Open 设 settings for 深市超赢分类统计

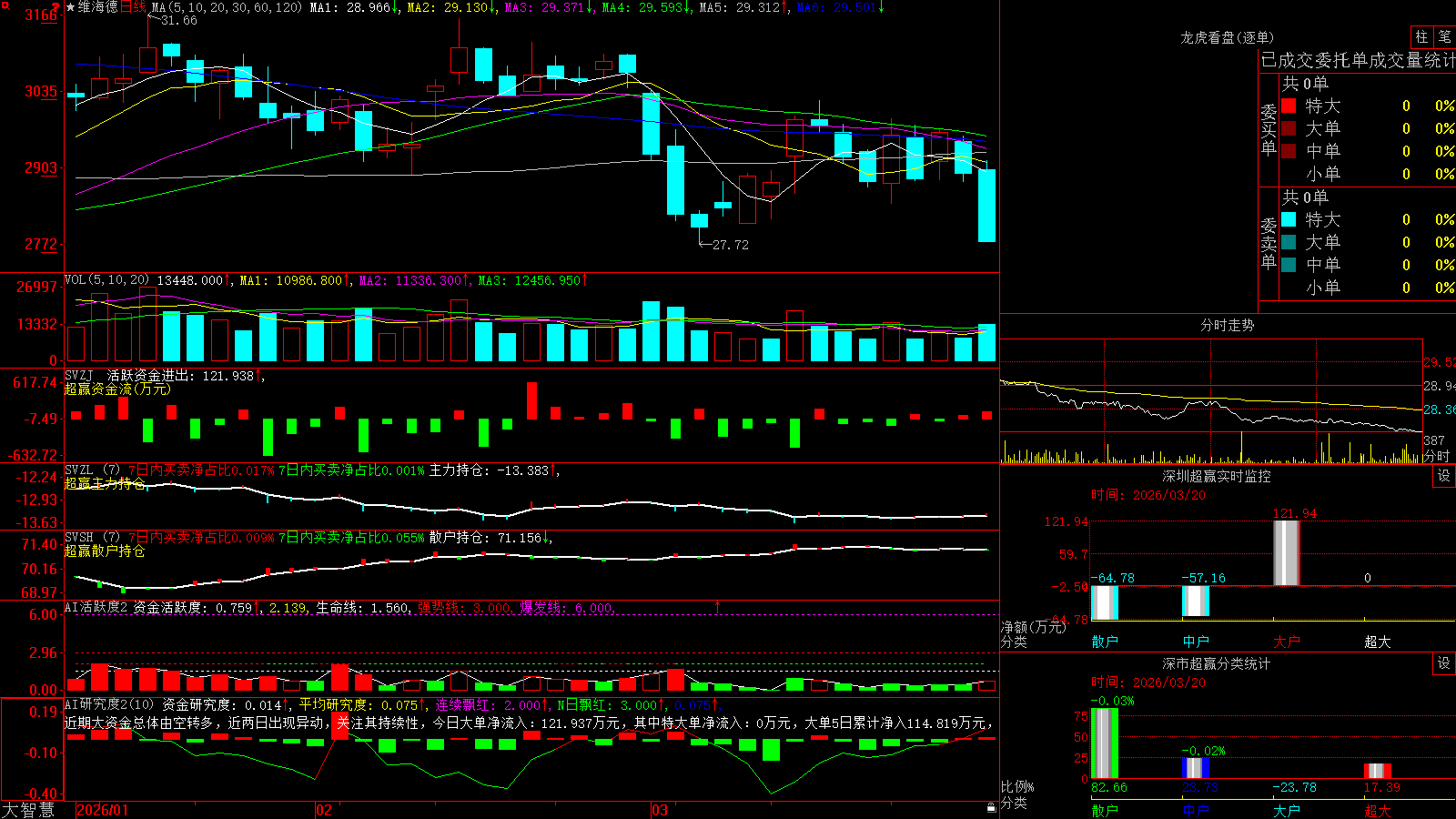(x=1444, y=663)
